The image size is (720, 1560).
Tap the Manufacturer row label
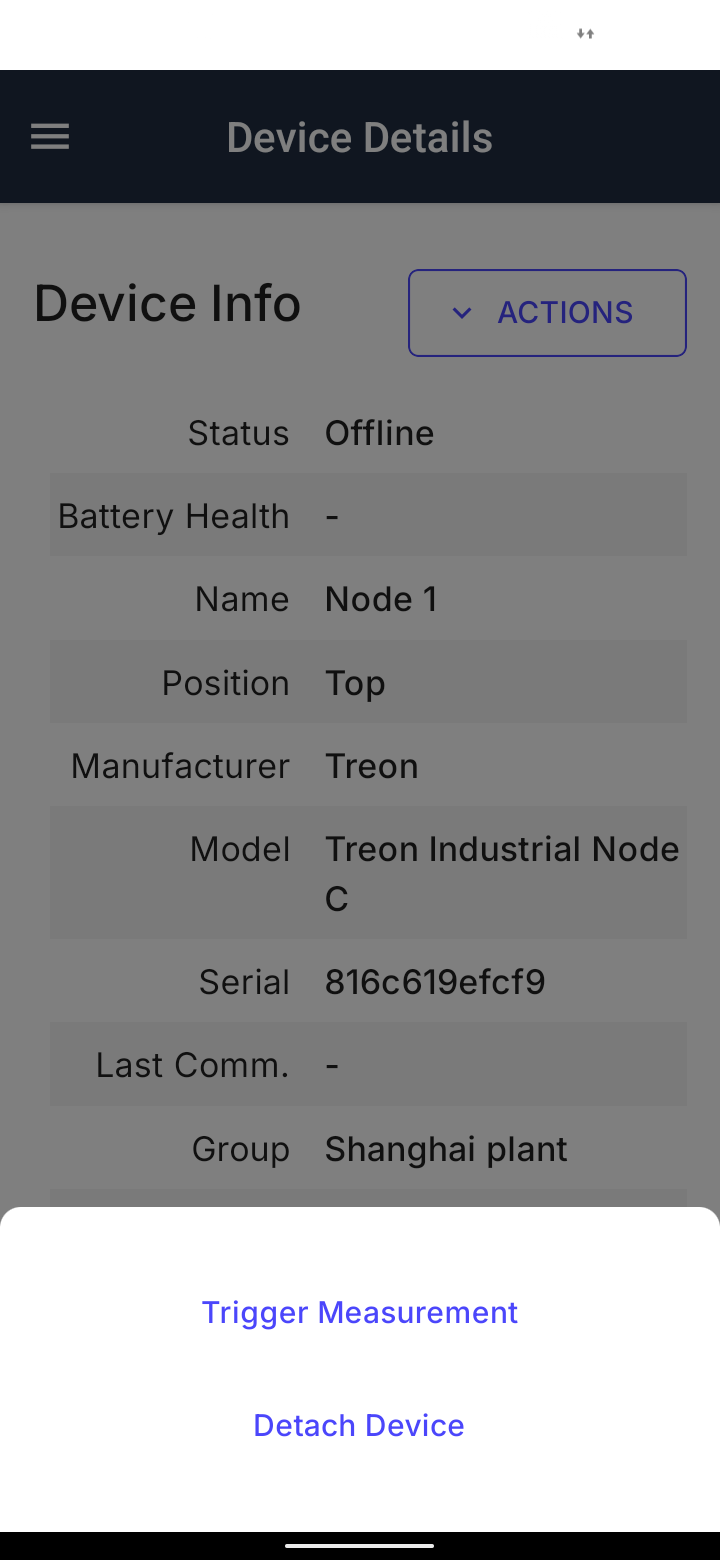180,766
